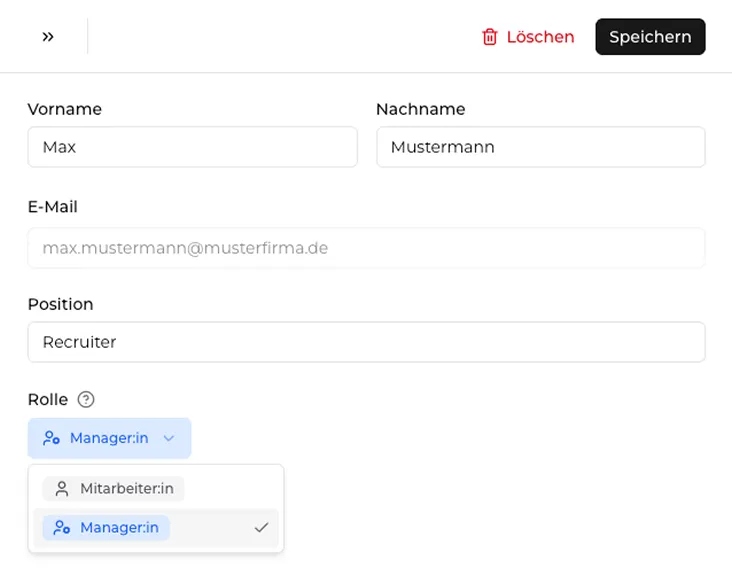
Task: Focus the Vorname field containing Max
Action: coord(192,147)
